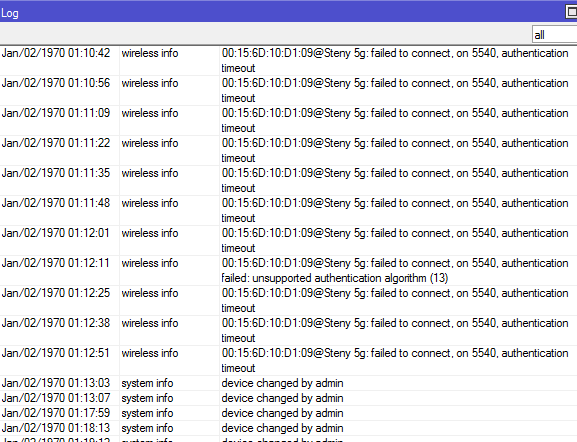Screen dimensions: 577x442
Task: Click the 01:12:11 timestamp cell
Action: click(56, 263)
